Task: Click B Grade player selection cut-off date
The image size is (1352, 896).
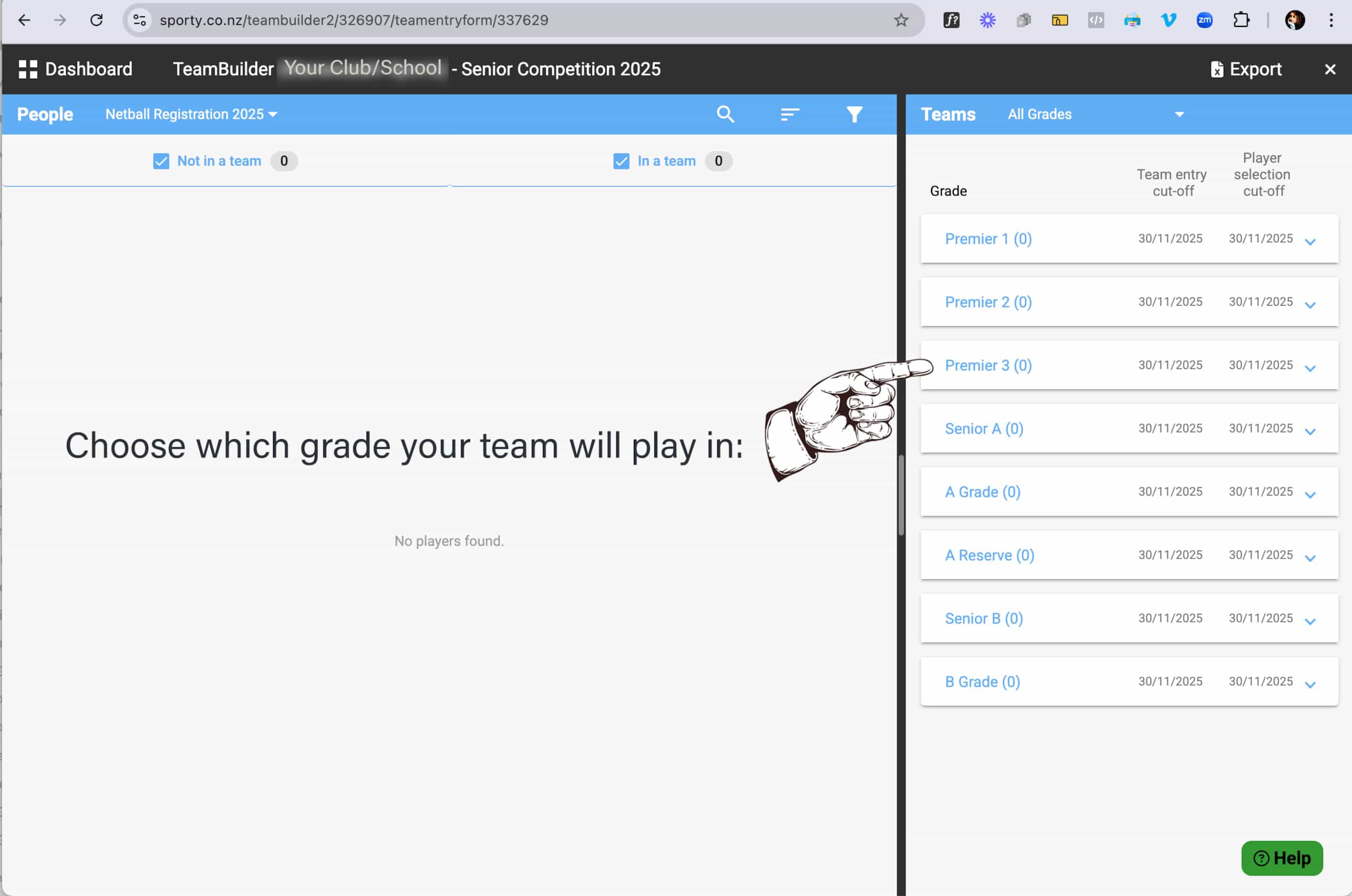Action: pyautogui.click(x=1261, y=681)
